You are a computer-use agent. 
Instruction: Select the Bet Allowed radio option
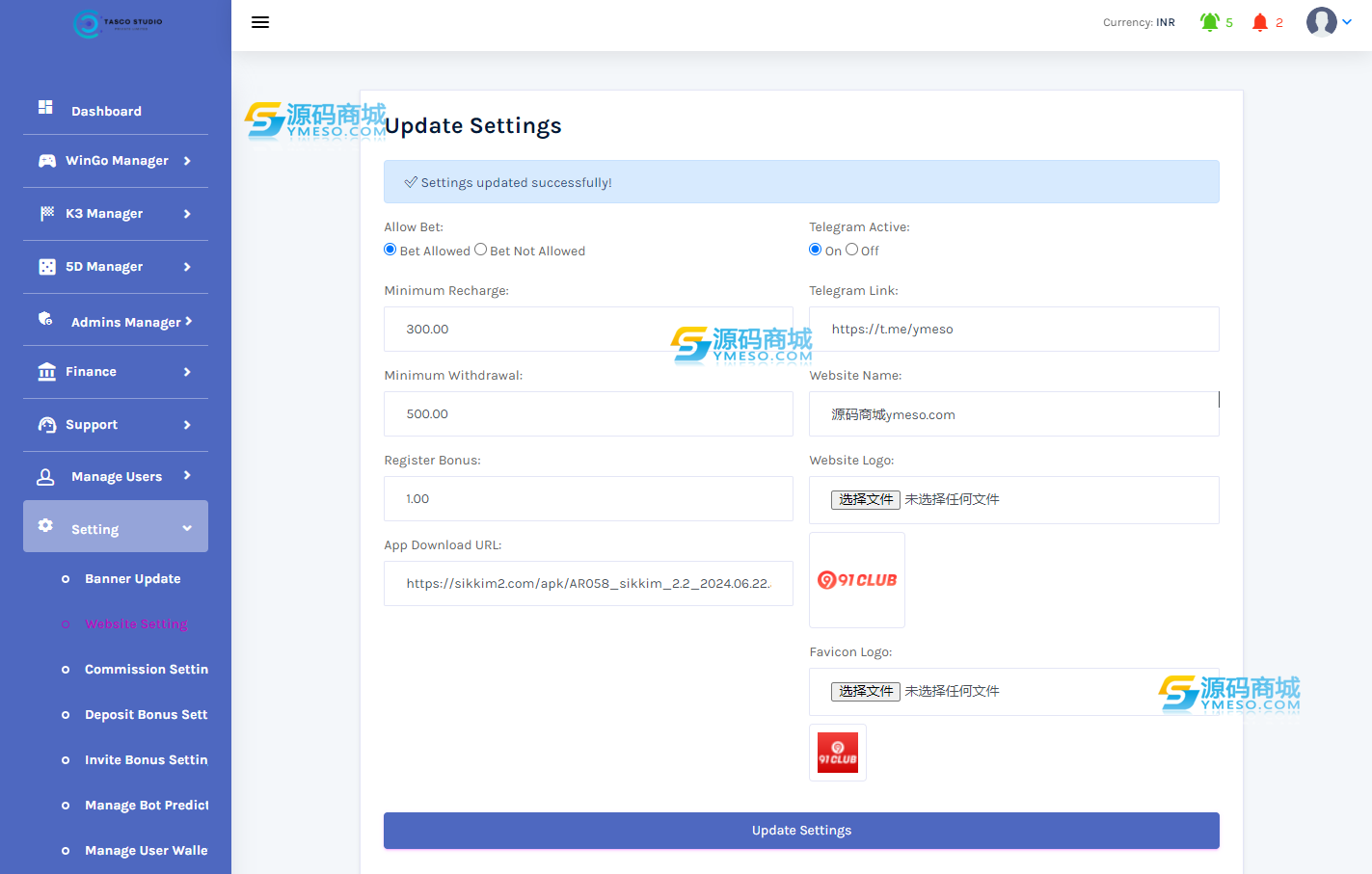[390, 250]
